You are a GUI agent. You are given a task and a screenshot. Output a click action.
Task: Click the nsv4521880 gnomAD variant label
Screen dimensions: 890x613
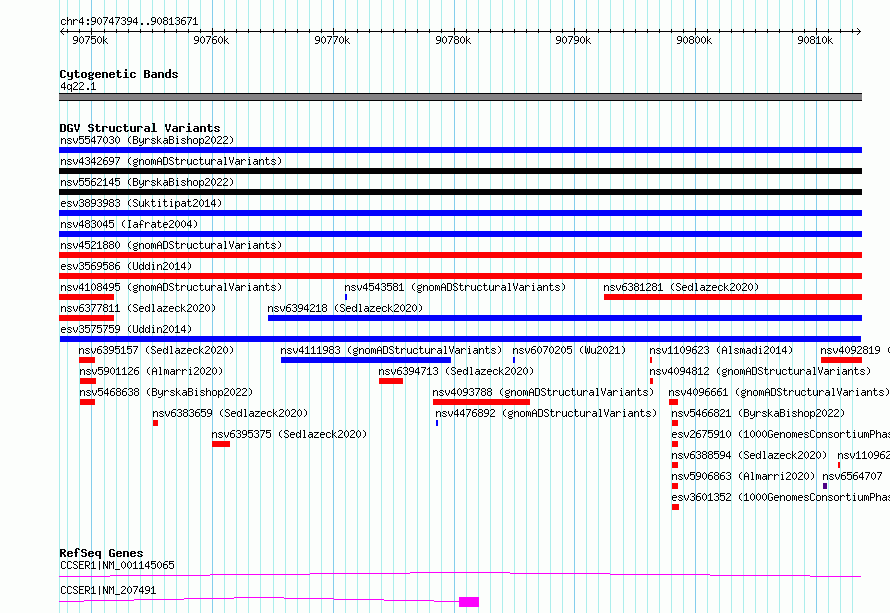pyautogui.click(x=171, y=245)
